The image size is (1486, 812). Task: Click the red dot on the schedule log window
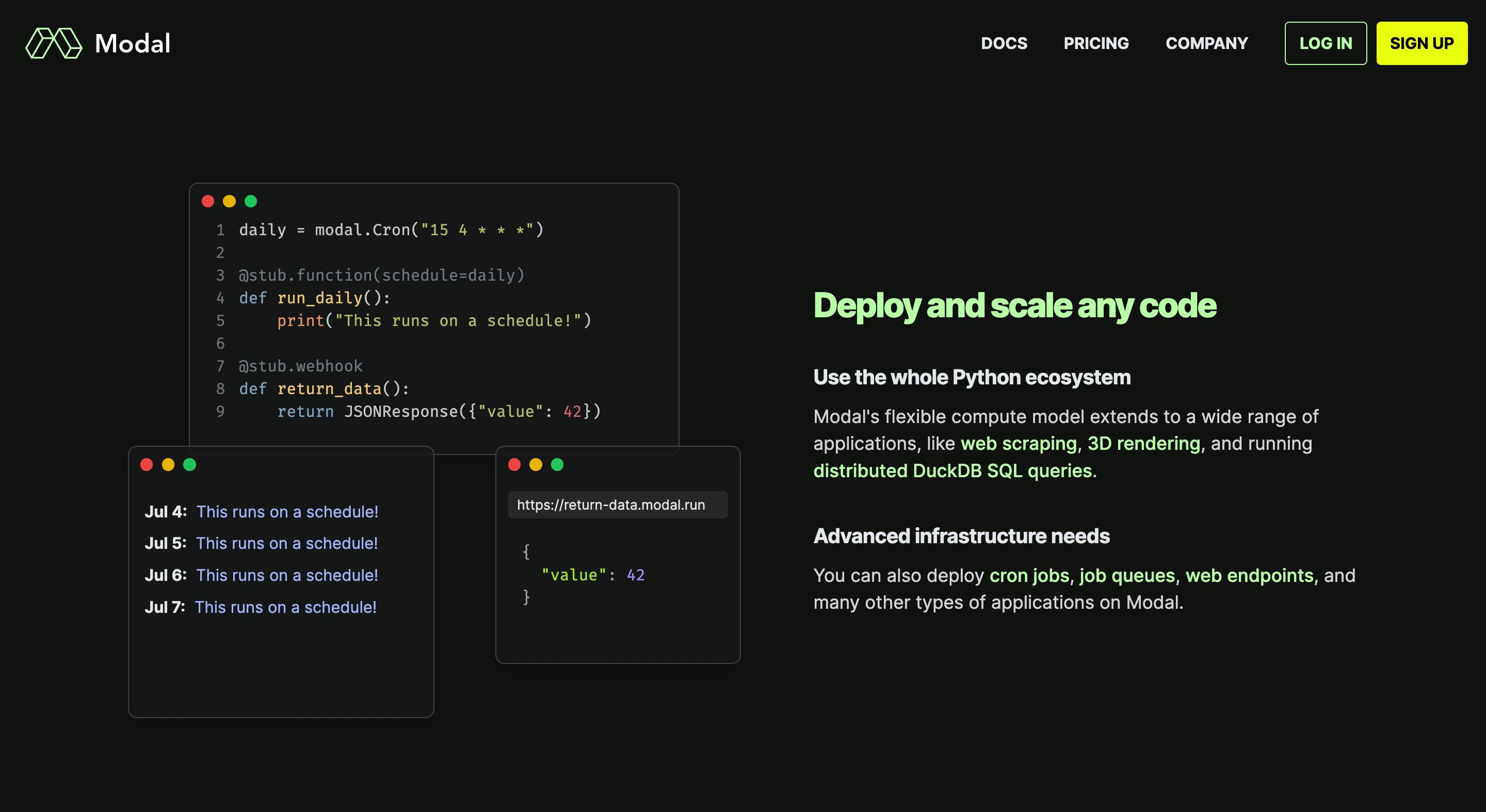click(x=147, y=465)
